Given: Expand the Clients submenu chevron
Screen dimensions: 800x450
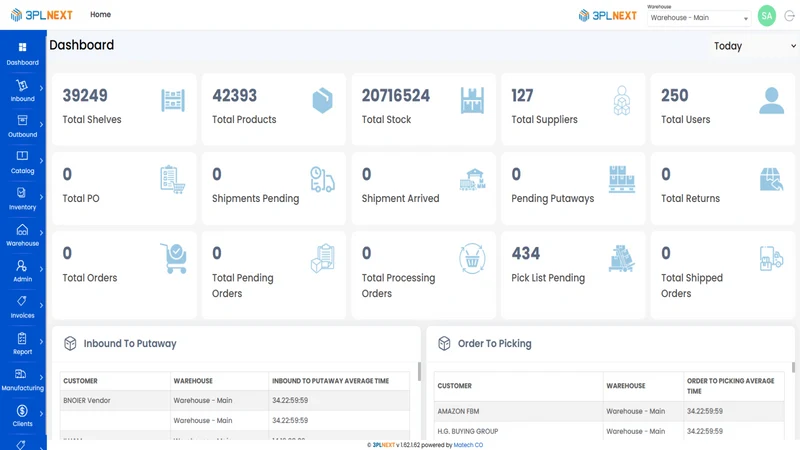Looking at the screenshot, I should 41,414.
